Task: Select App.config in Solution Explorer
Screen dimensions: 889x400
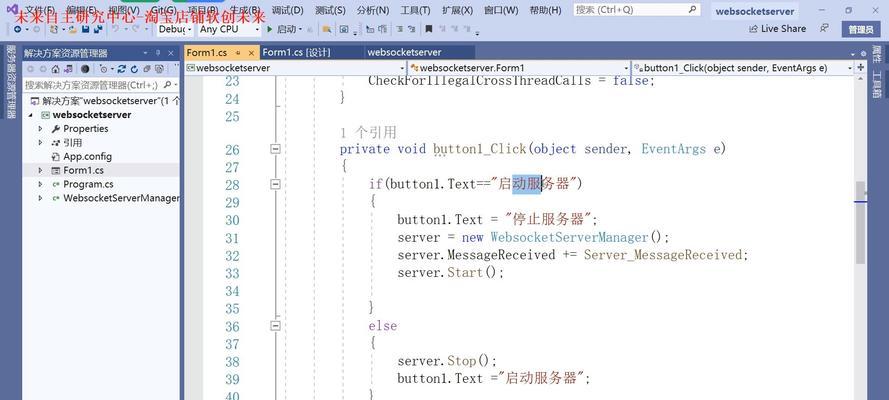Action: 87,156
